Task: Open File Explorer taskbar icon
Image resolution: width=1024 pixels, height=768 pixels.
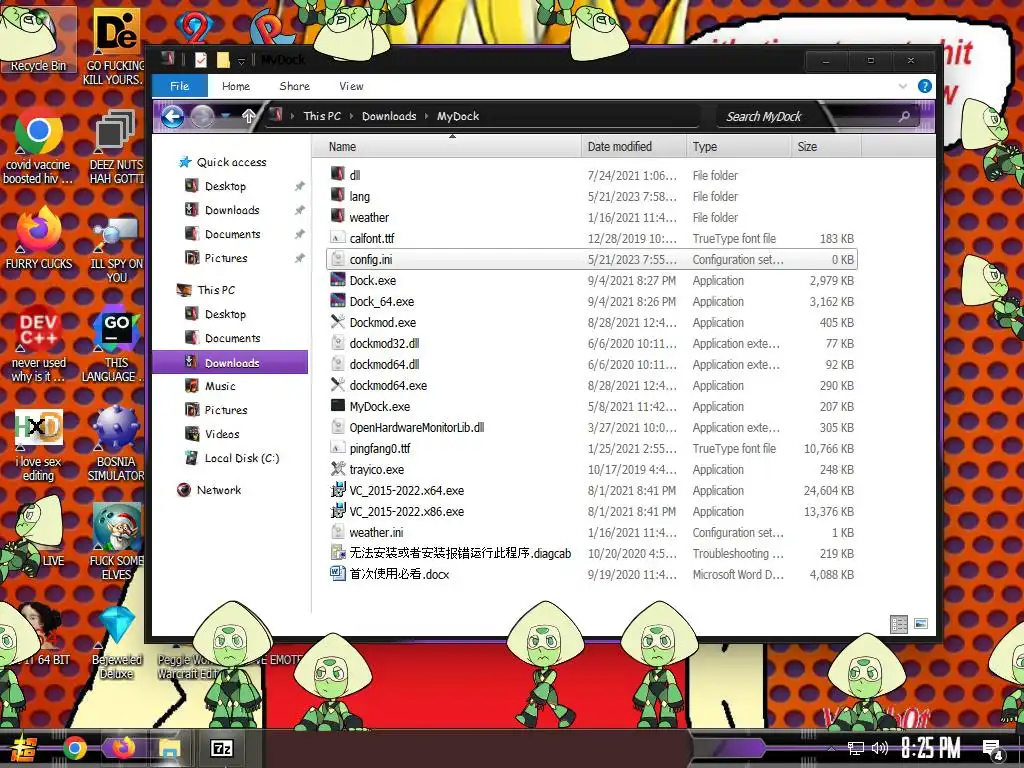Action: tap(170, 748)
